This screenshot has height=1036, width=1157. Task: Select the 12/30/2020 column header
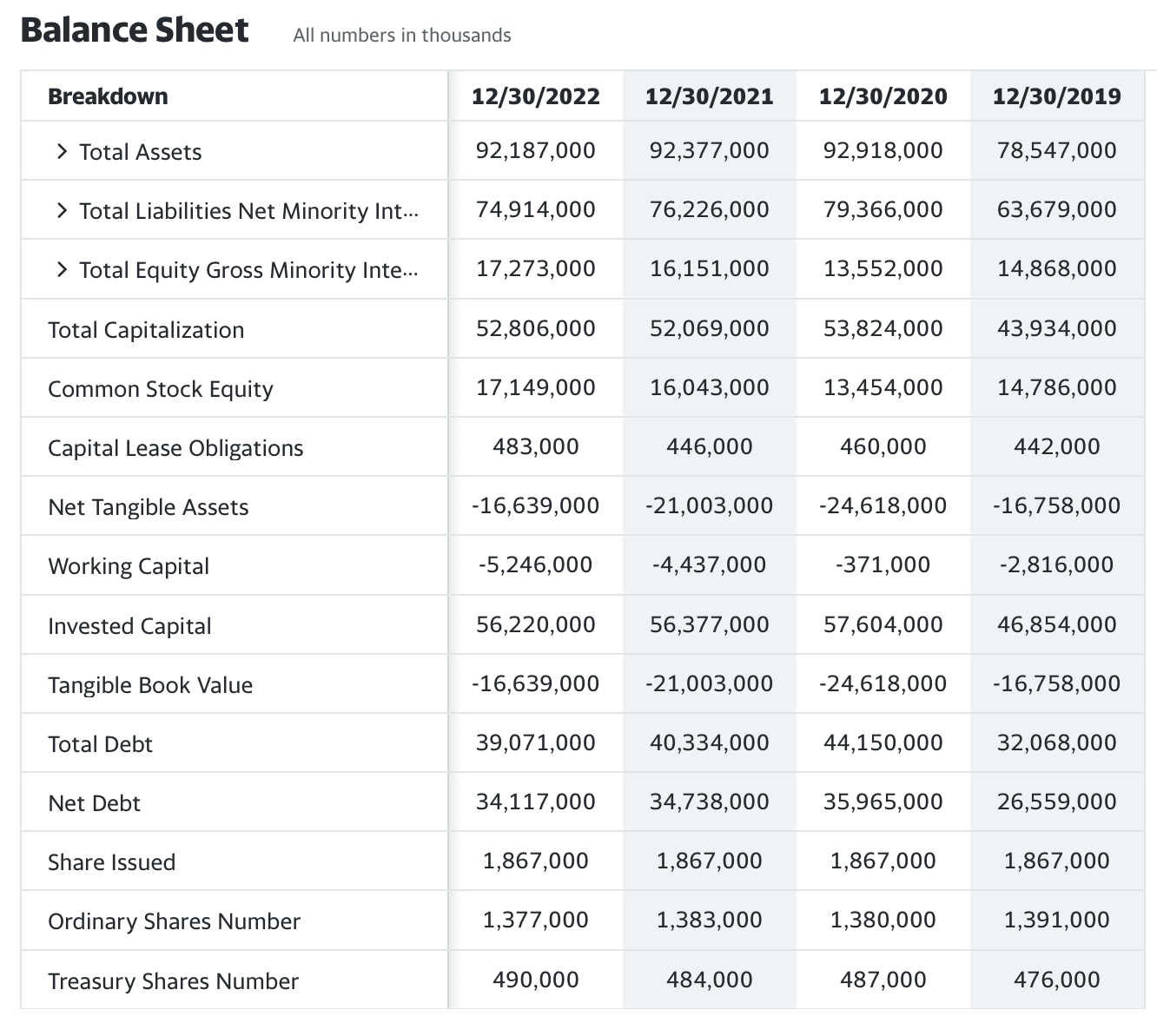[x=883, y=96]
